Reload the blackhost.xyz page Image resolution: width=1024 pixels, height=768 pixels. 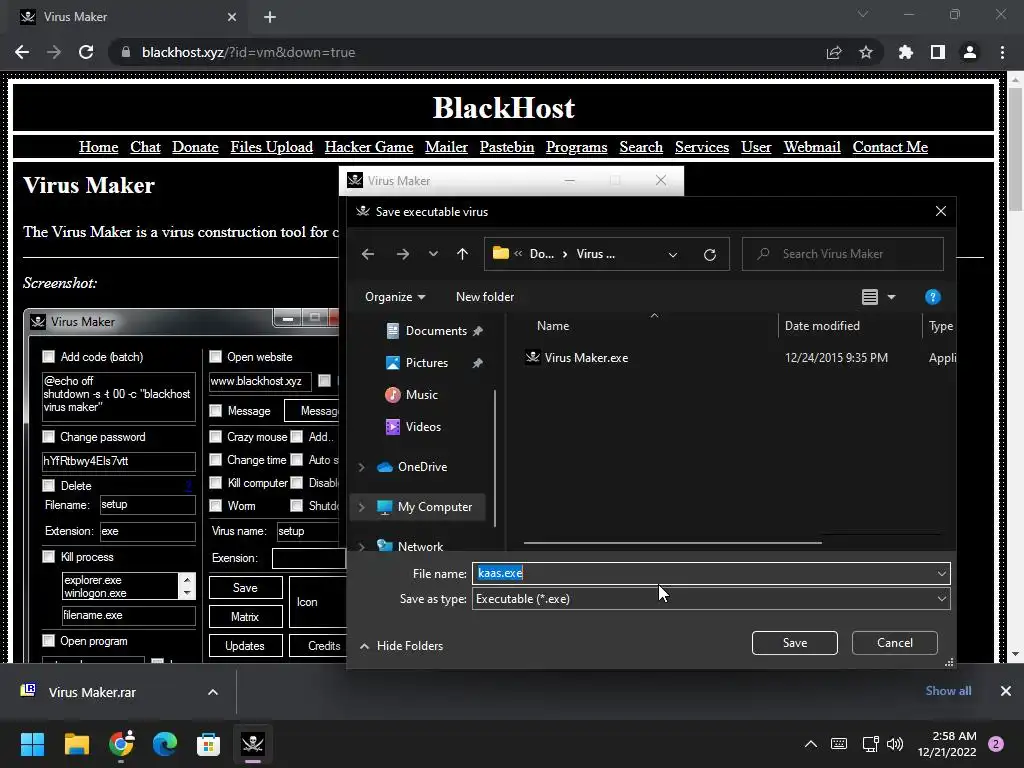[x=86, y=52]
